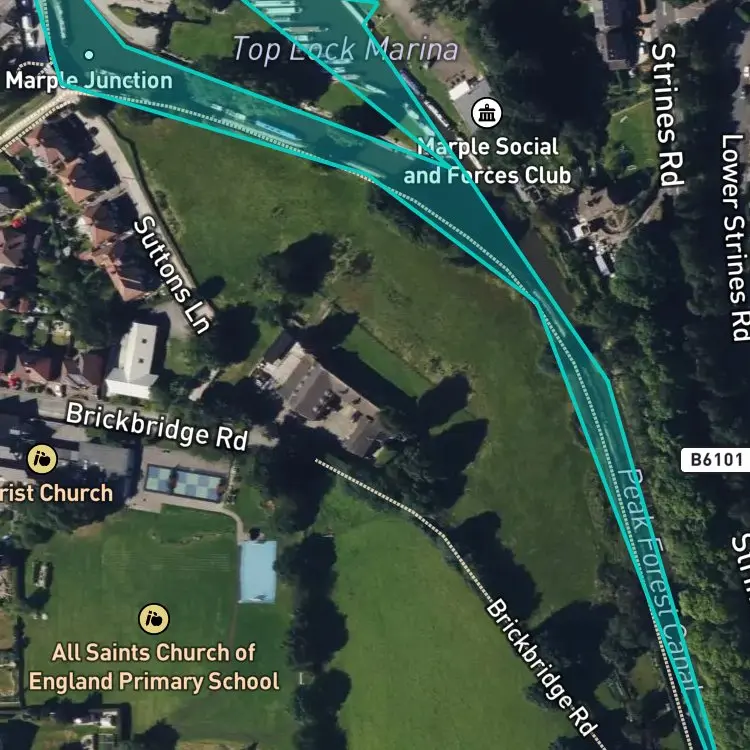This screenshot has width=750, height=750.
Task: Select the Marple Social and Forces Club text label
Action: pyautogui.click(x=487, y=161)
